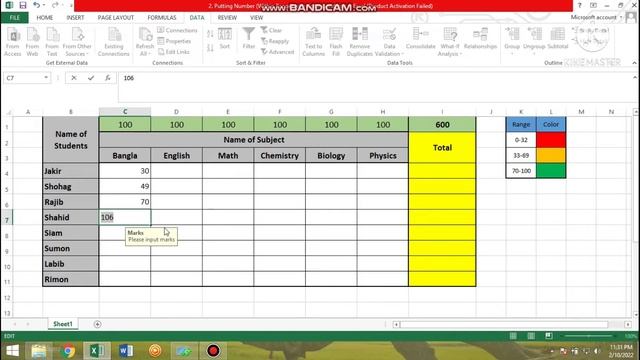Click the Undo icon

pos(36,5)
